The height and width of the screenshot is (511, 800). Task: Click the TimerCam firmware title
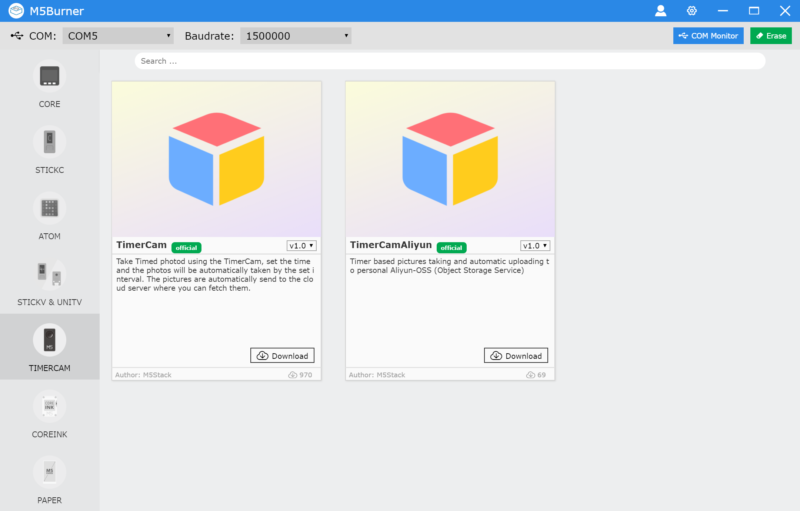click(141, 245)
